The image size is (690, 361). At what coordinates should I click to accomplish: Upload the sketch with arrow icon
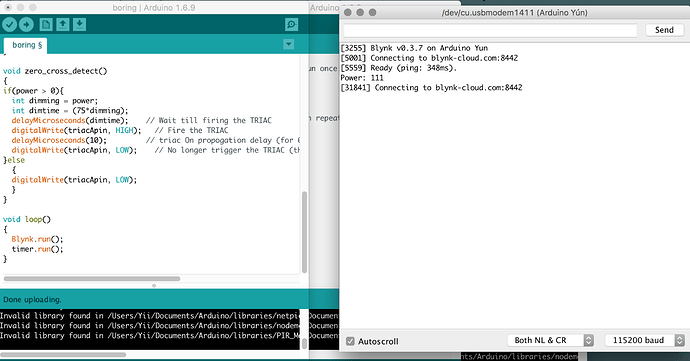click(26, 25)
